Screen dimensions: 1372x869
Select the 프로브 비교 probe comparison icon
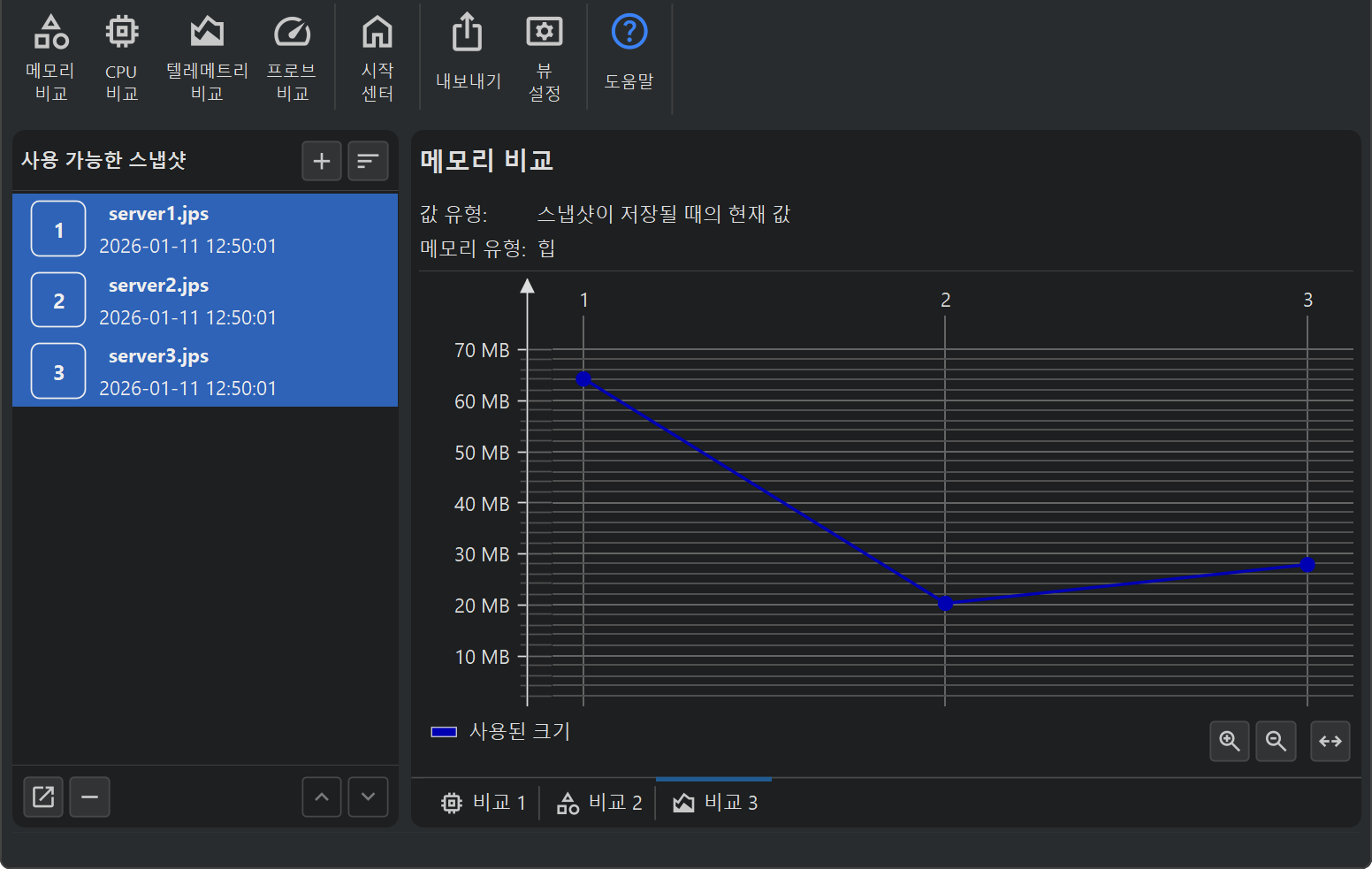click(292, 57)
